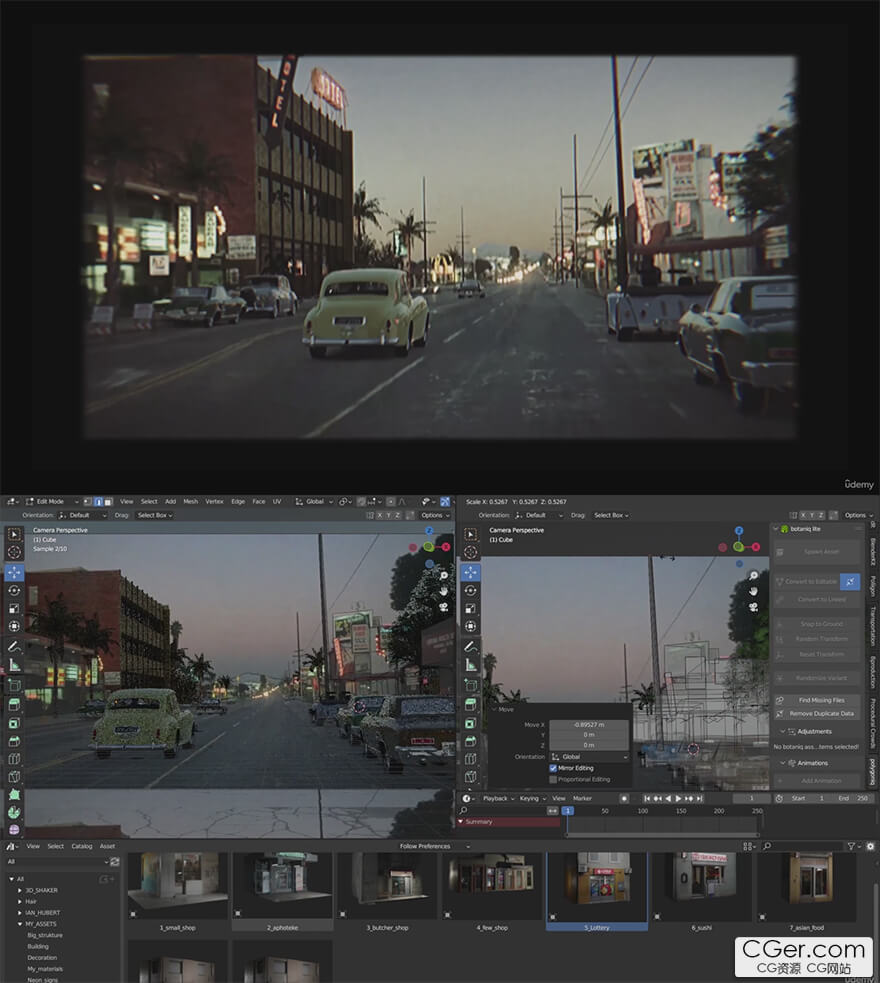Click timeline playhead at frame 1

[568, 811]
